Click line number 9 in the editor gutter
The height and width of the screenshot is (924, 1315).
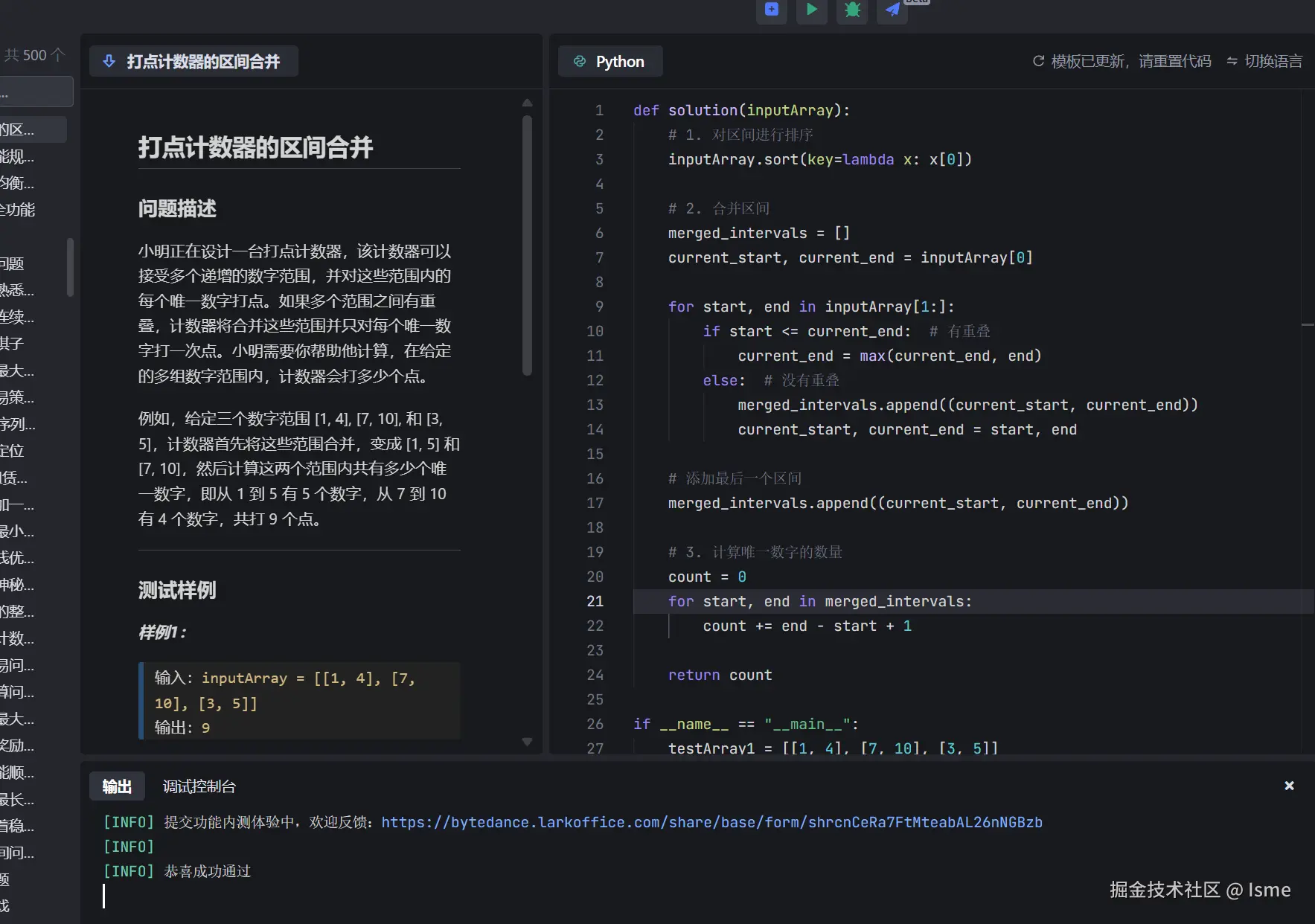pyautogui.click(x=600, y=307)
